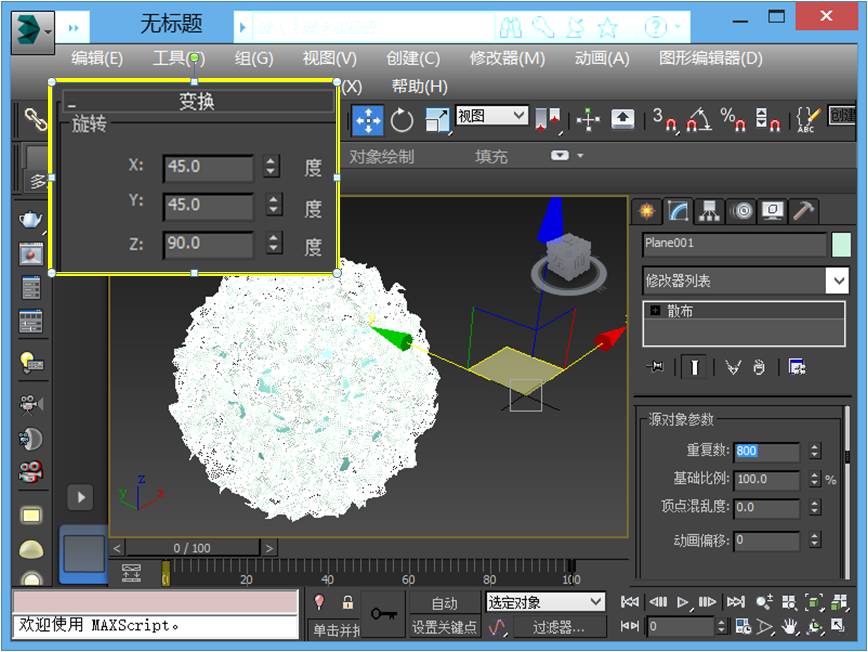868x652 pixels.
Task: Click the 基础比例 spinner arrows
Action: click(x=814, y=479)
